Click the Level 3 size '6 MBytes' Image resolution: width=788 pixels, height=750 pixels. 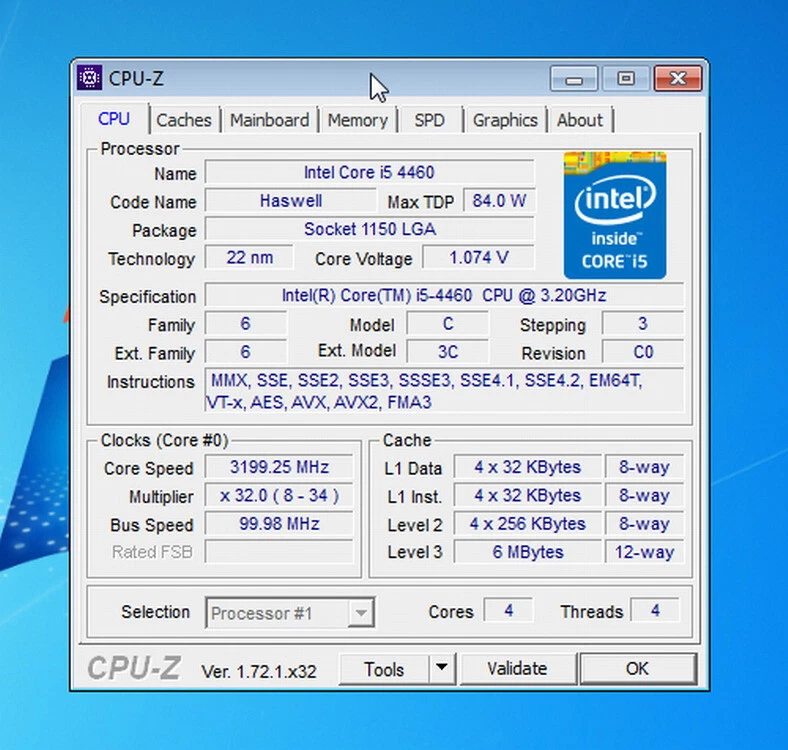click(x=528, y=552)
